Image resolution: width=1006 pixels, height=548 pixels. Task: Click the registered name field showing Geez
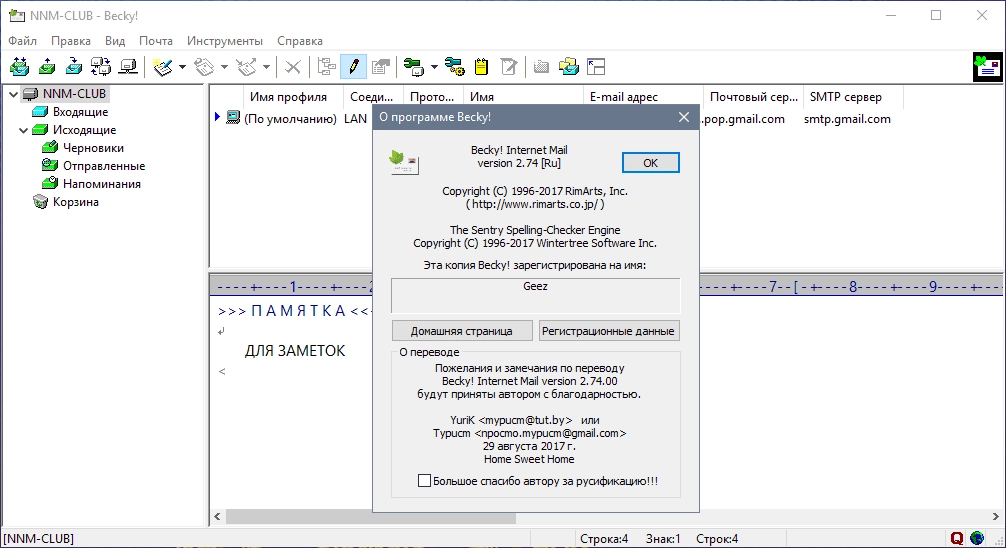(x=536, y=295)
